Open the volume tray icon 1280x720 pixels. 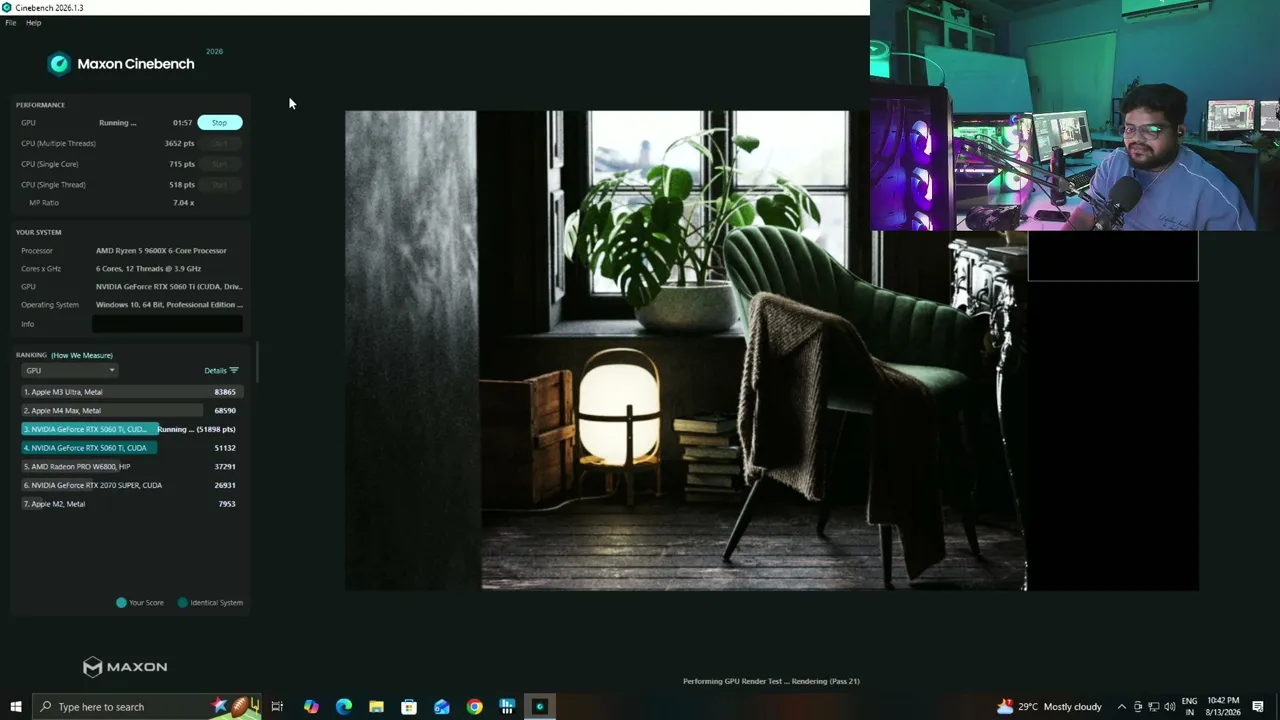(1170, 707)
